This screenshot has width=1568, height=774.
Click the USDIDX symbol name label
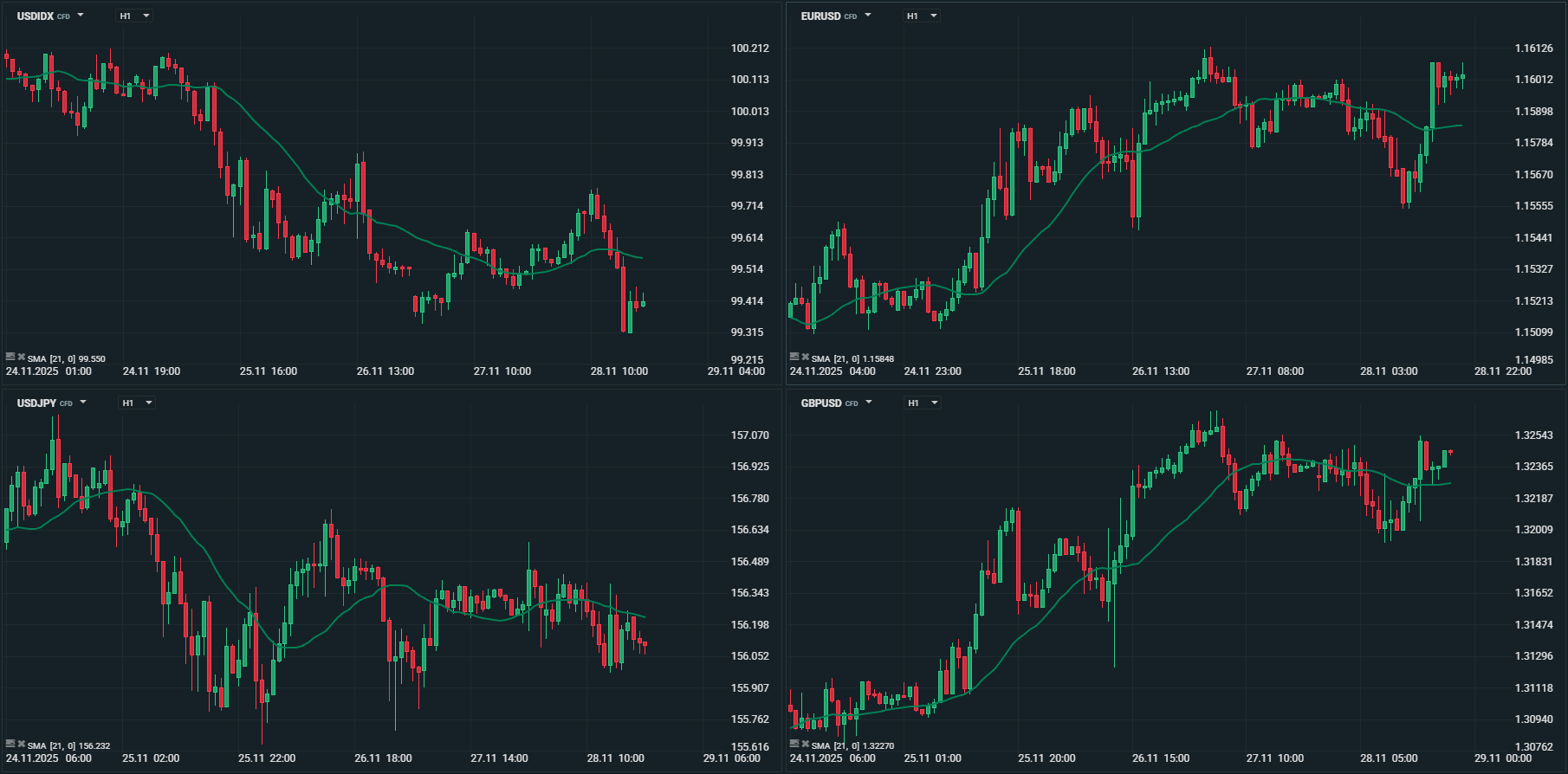(x=36, y=16)
